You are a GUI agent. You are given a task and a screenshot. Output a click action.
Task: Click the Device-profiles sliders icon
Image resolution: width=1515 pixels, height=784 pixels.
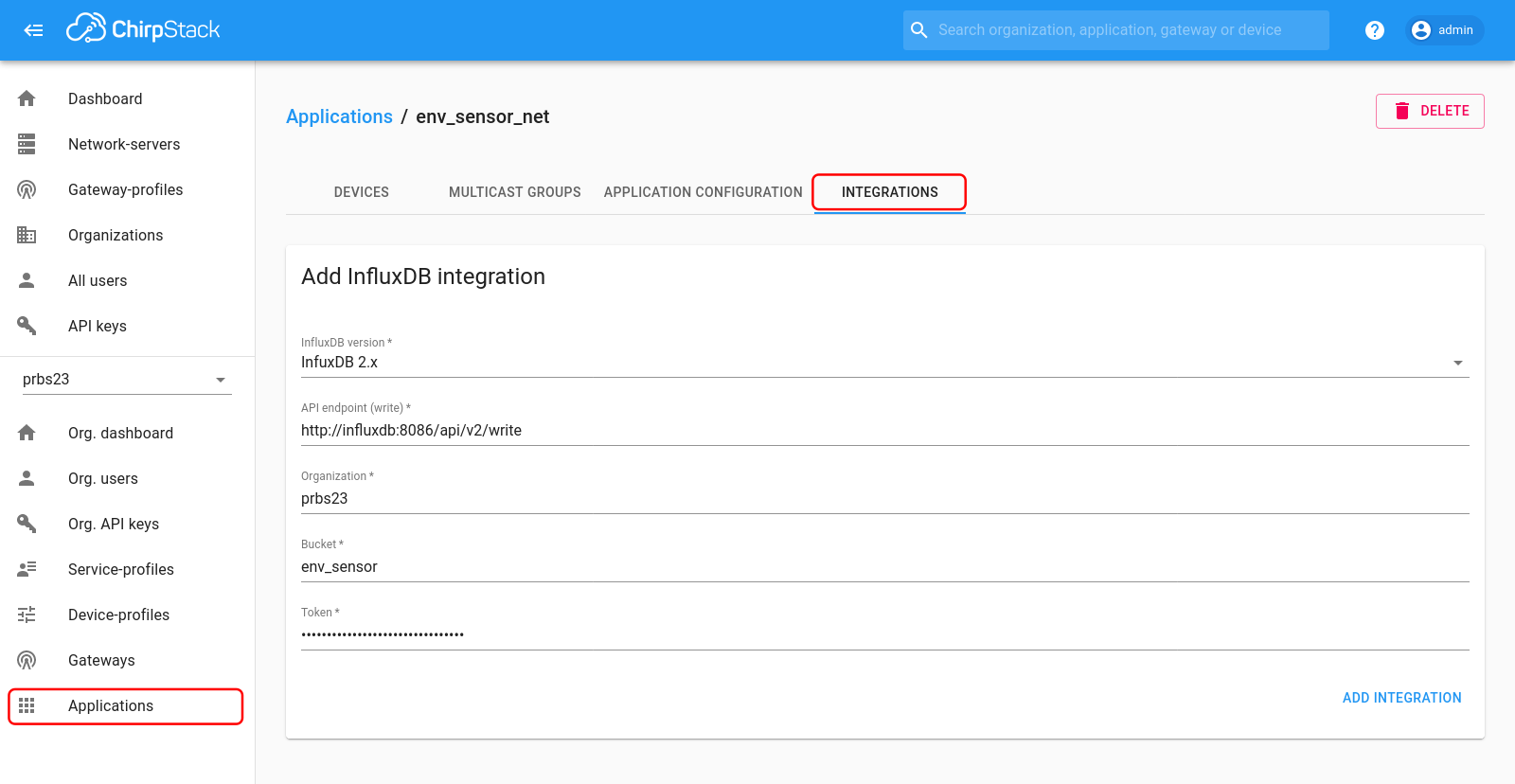[27, 615]
